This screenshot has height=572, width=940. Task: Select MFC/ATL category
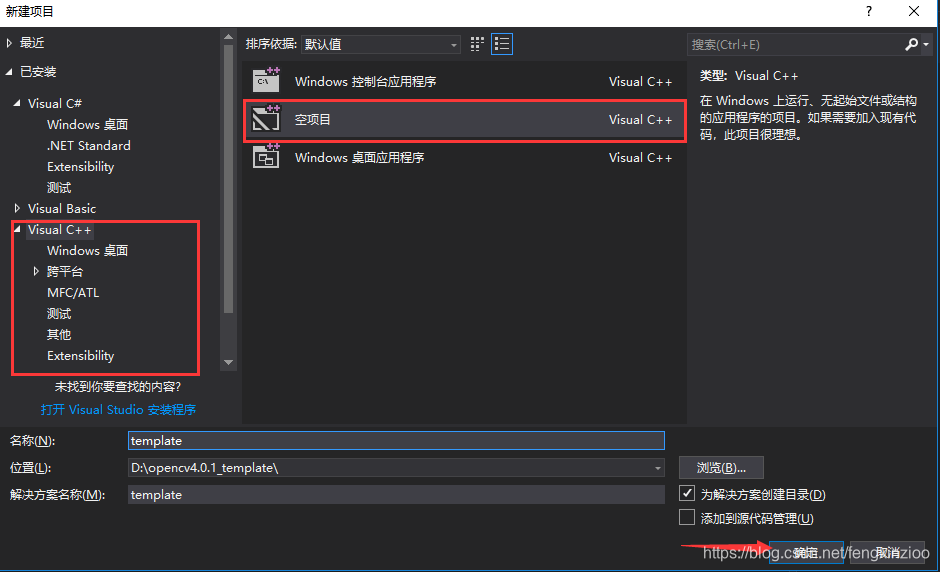click(73, 293)
